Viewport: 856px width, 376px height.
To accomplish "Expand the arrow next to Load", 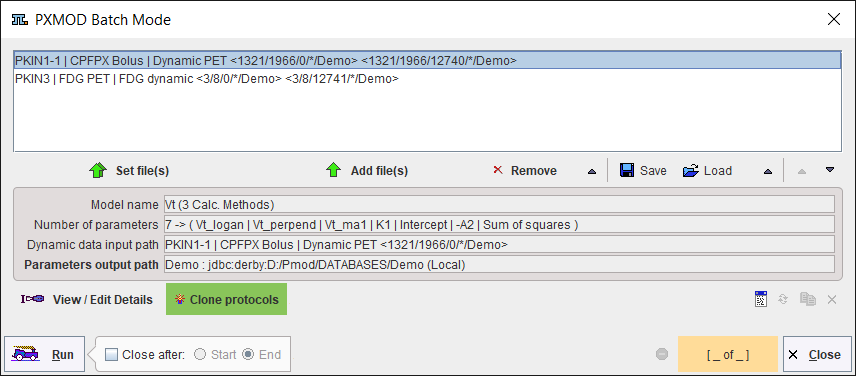I will pos(768,171).
